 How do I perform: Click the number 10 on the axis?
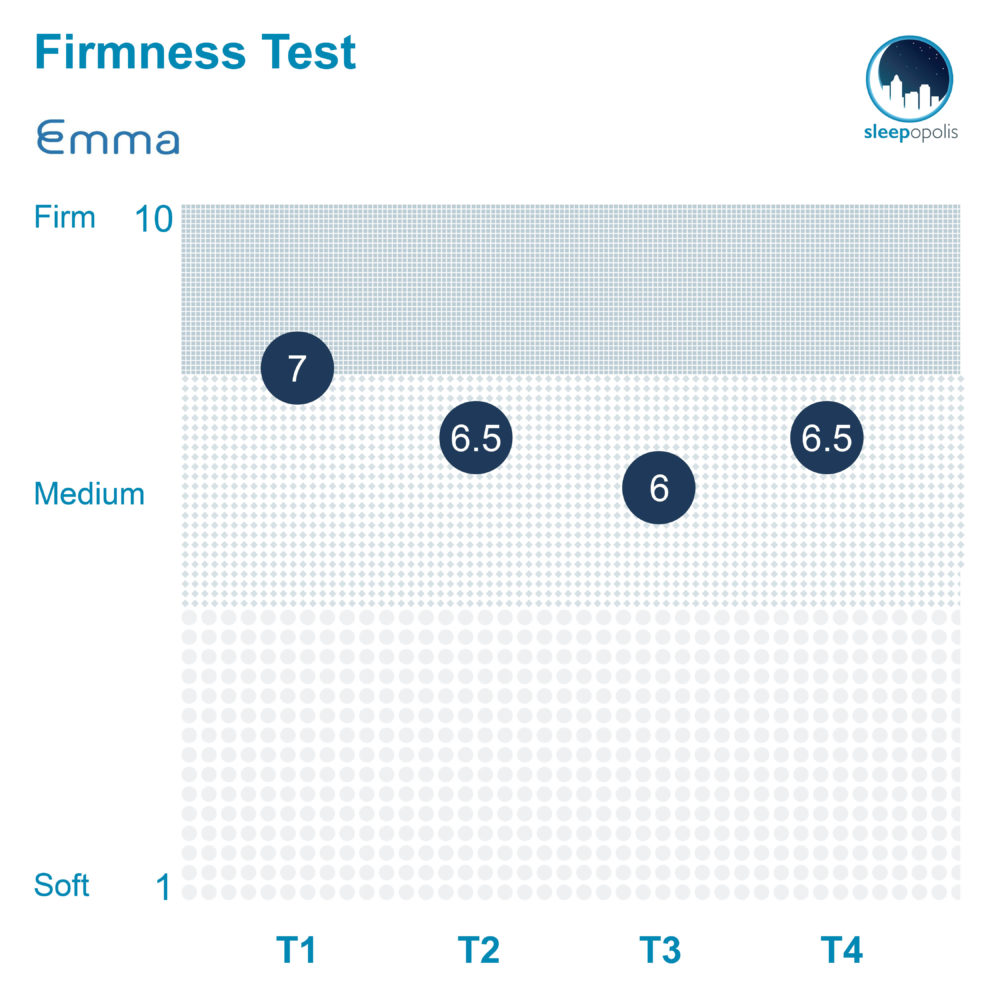[154, 219]
